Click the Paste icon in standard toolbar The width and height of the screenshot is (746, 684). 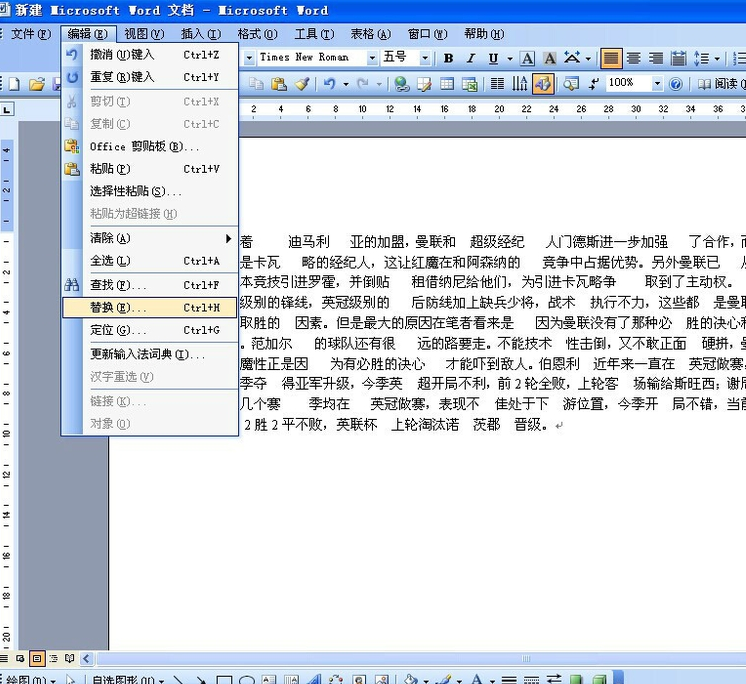click(279, 84)
